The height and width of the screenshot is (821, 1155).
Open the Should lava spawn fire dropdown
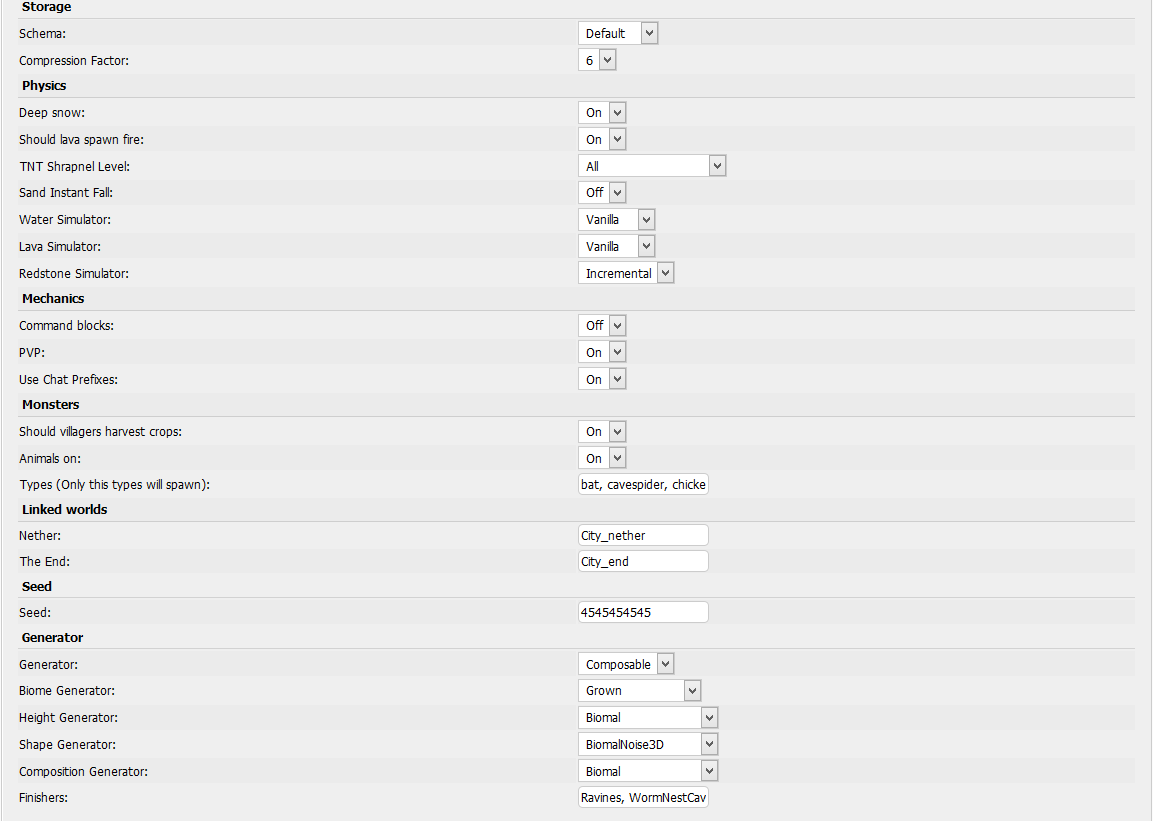[602, 139]
